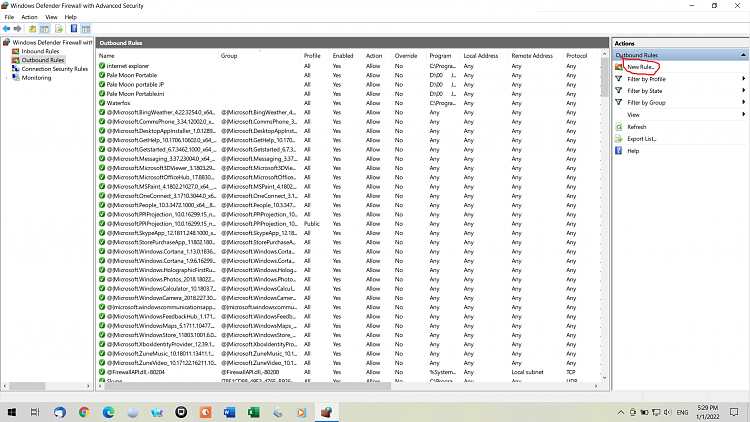Select the Waterfox rule
Viewport: 750px width, 422px height.
tap(118, 103)
